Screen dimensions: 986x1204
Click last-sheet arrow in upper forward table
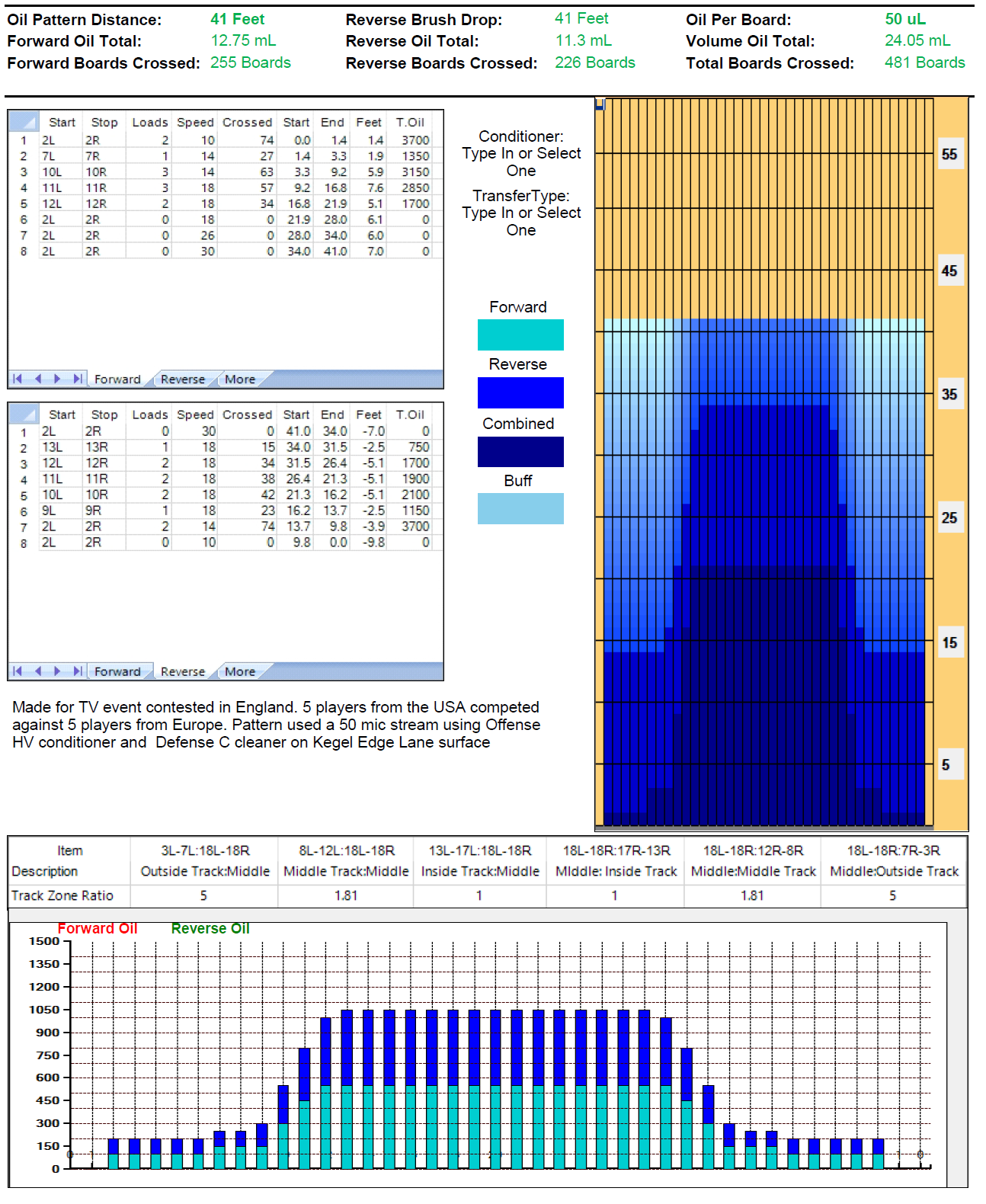pyautogui.click(x=77, y=379)
